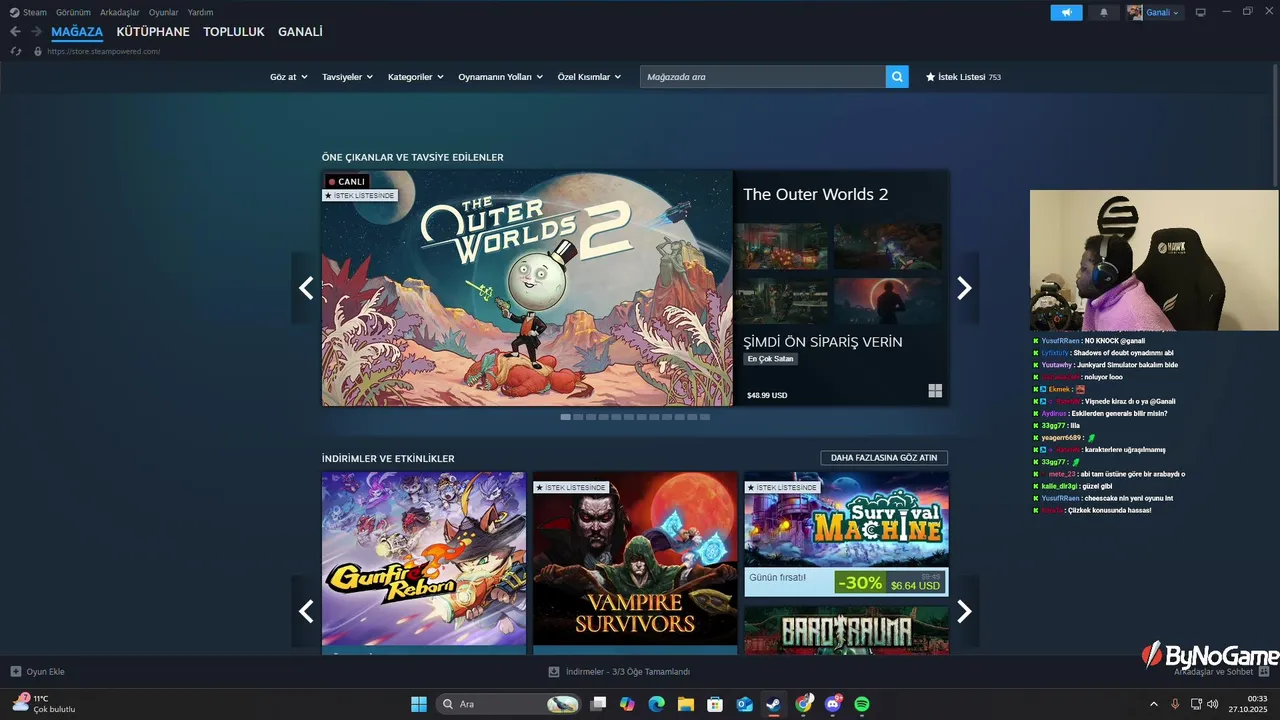This screenshot has height=720, width=1280.
Task: Switch to the TOPLULUK tab
Action: (x=234, y=32)
